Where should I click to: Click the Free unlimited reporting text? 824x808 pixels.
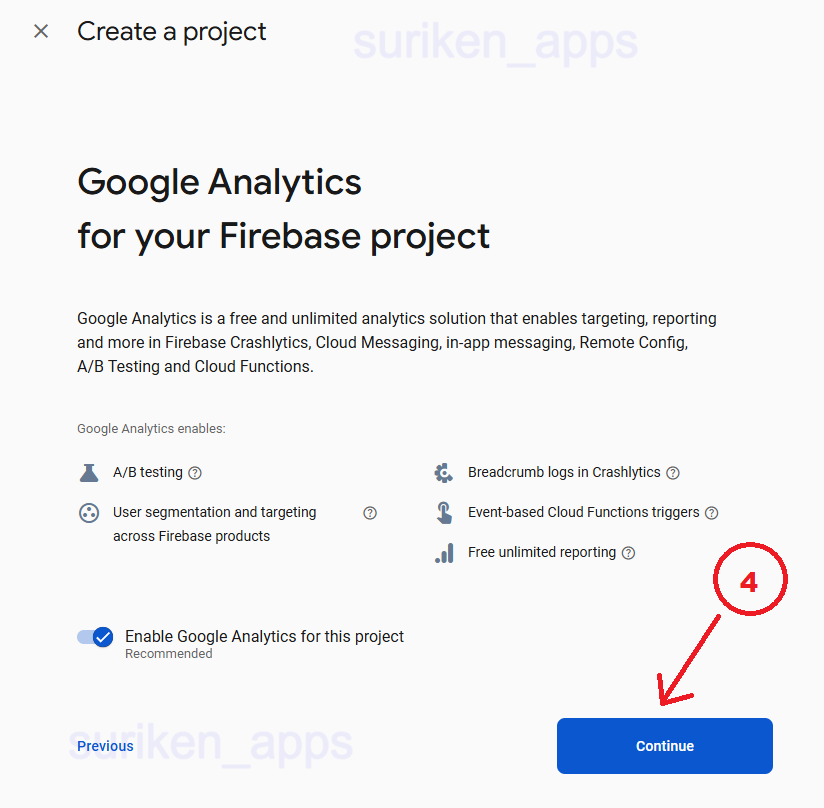(x=542, y=552)
